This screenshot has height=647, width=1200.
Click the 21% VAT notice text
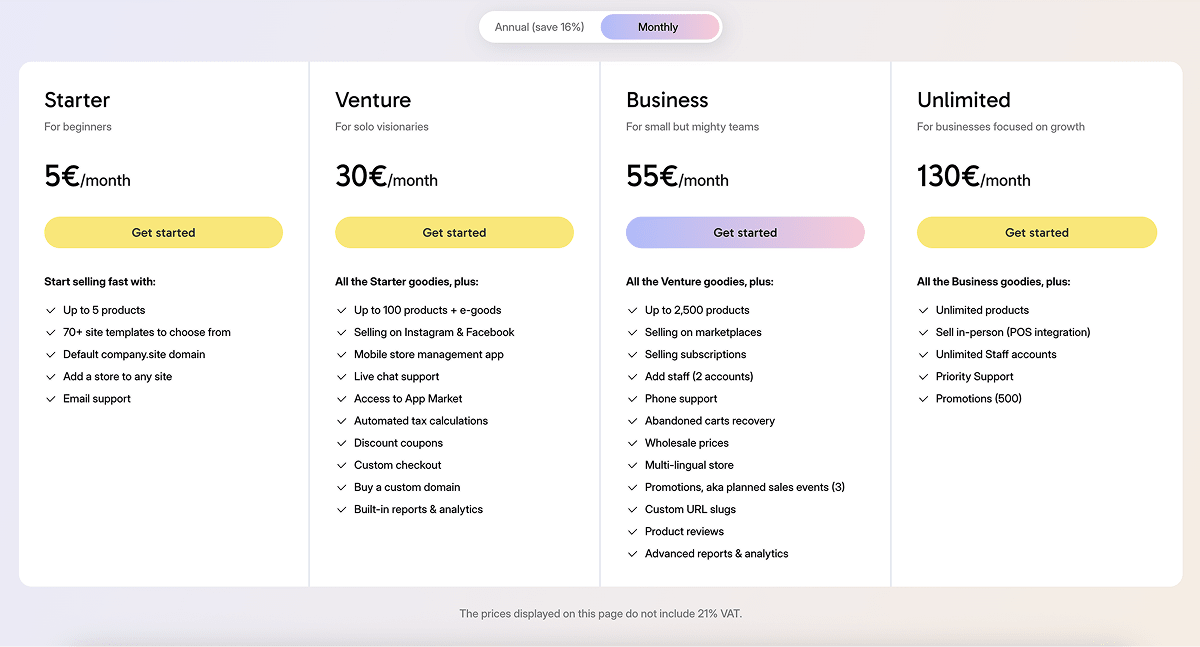pos(600,613)
